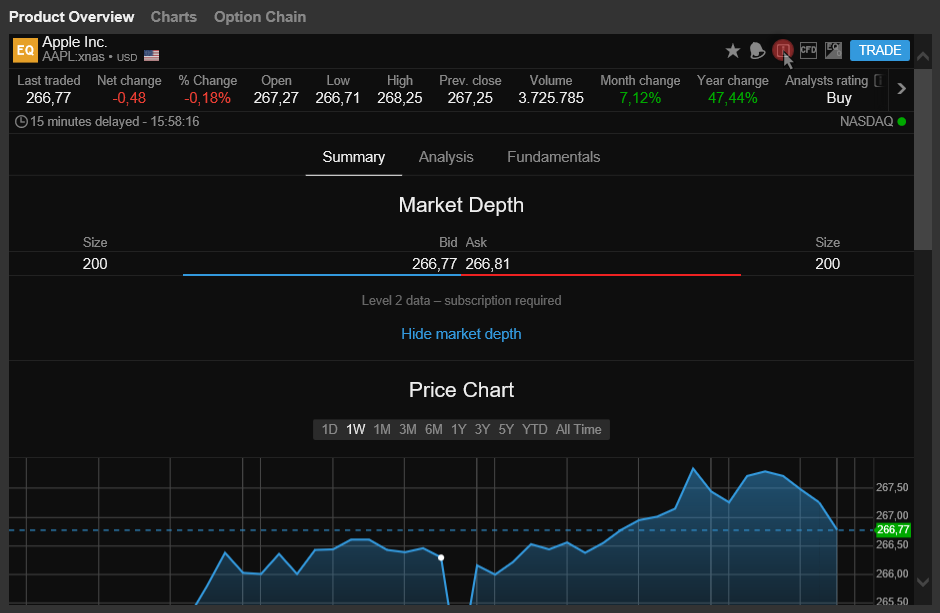Click the green 266,77 price label on the chart axis
The width and height of the screenshot is (940, 613).
893,530
